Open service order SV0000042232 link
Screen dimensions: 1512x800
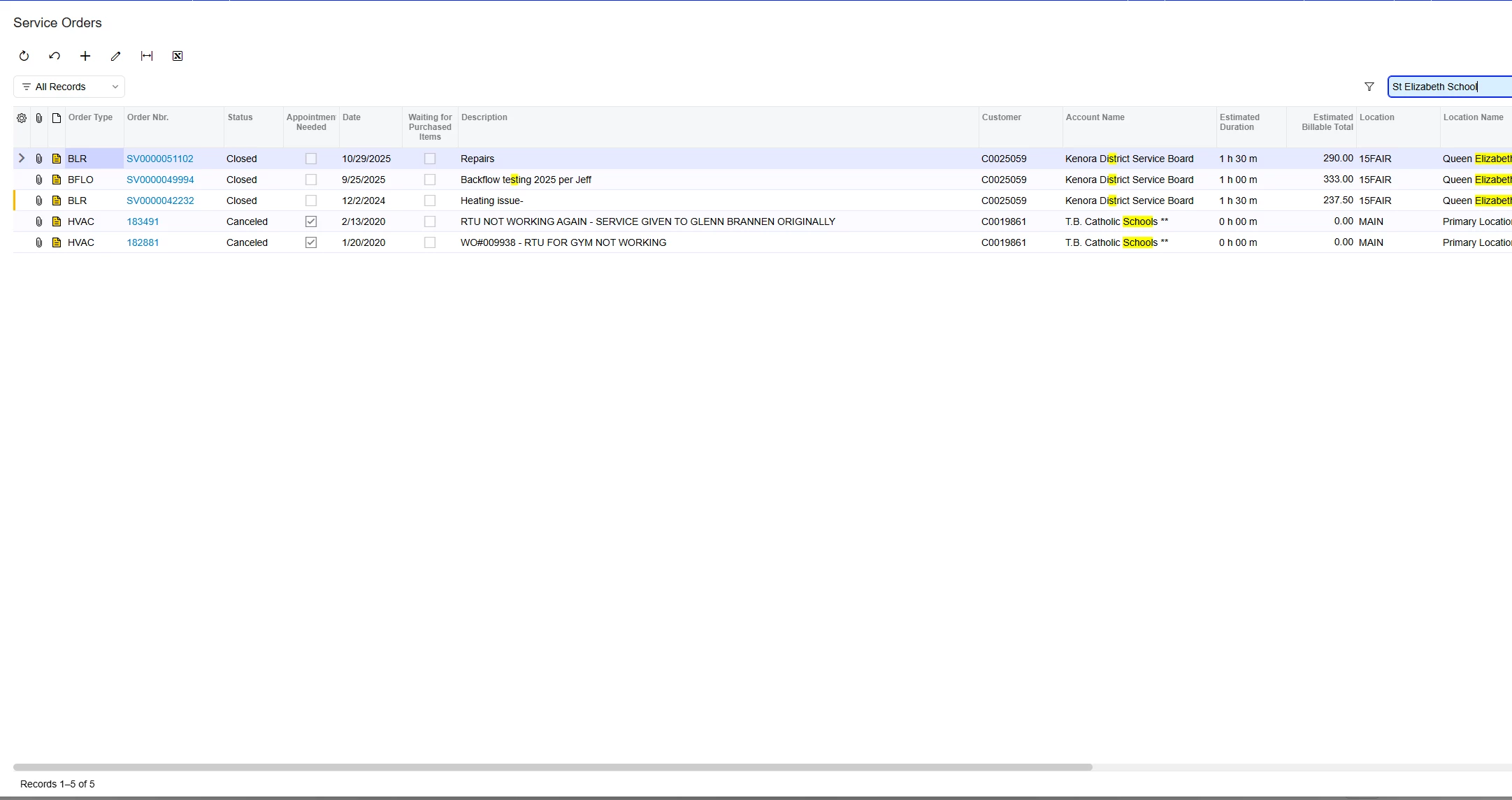(160, 201)
